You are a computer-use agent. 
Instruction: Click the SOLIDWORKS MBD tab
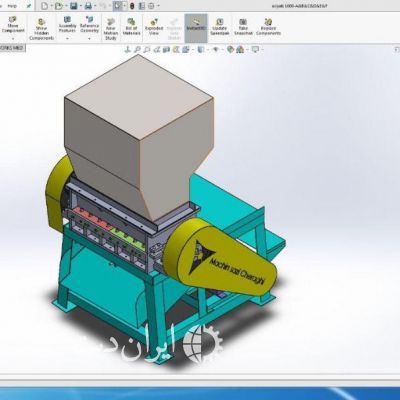(x=12, y=48)
